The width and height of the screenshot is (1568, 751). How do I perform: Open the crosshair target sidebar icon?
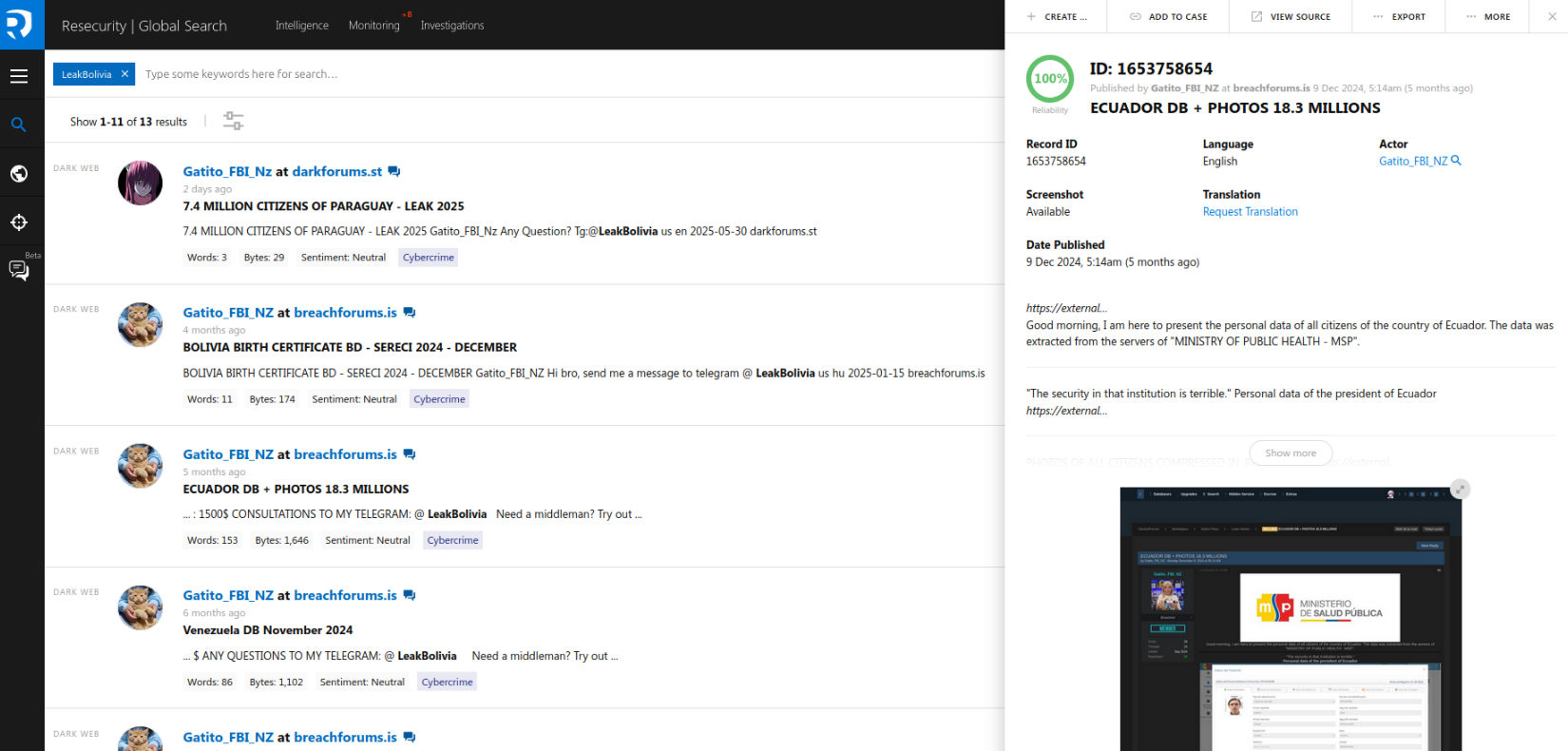tap(19, 222)
